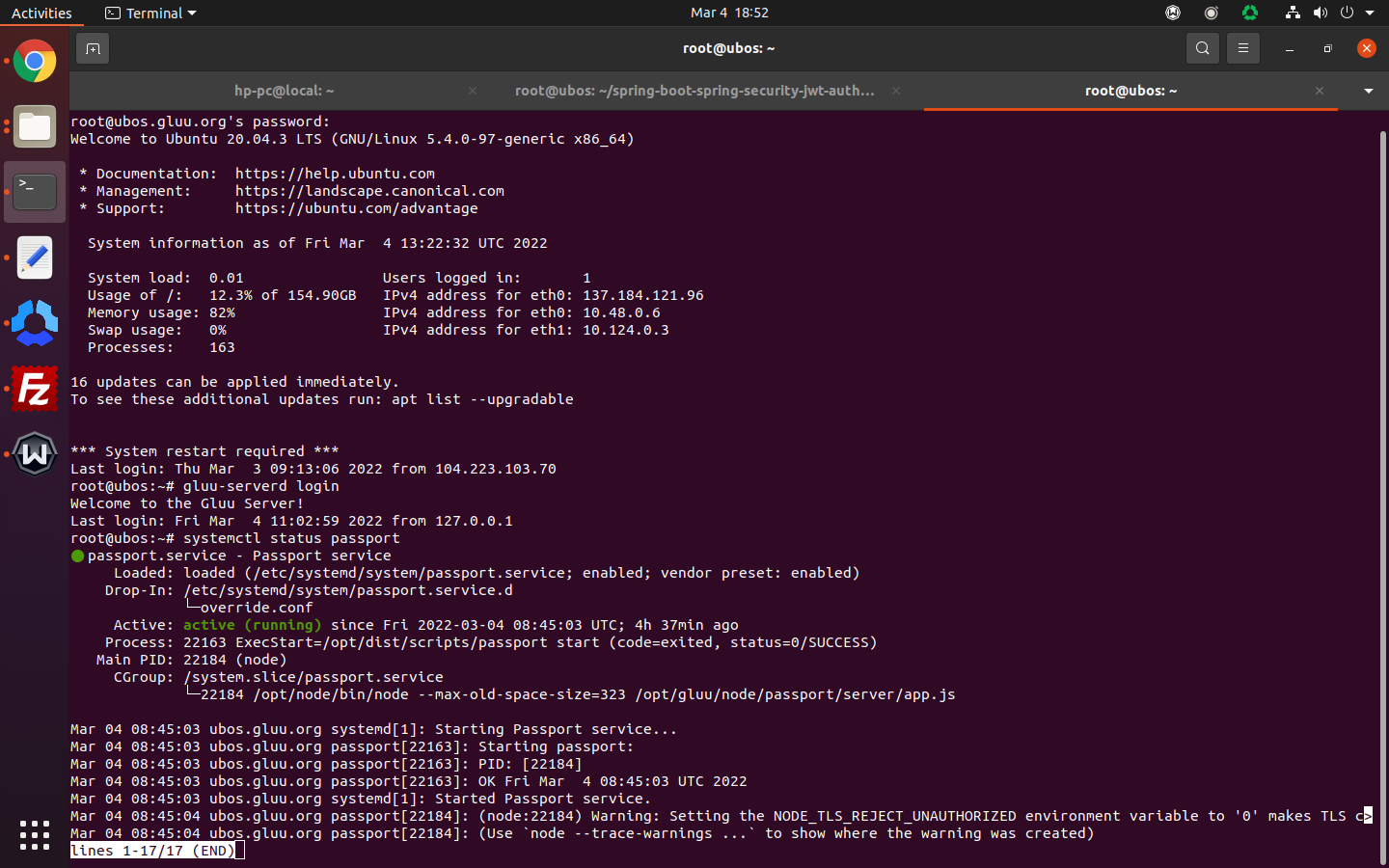
Task: Click 'Main PID: 22184 (node)' line
Action: click(x=191, y=660)
